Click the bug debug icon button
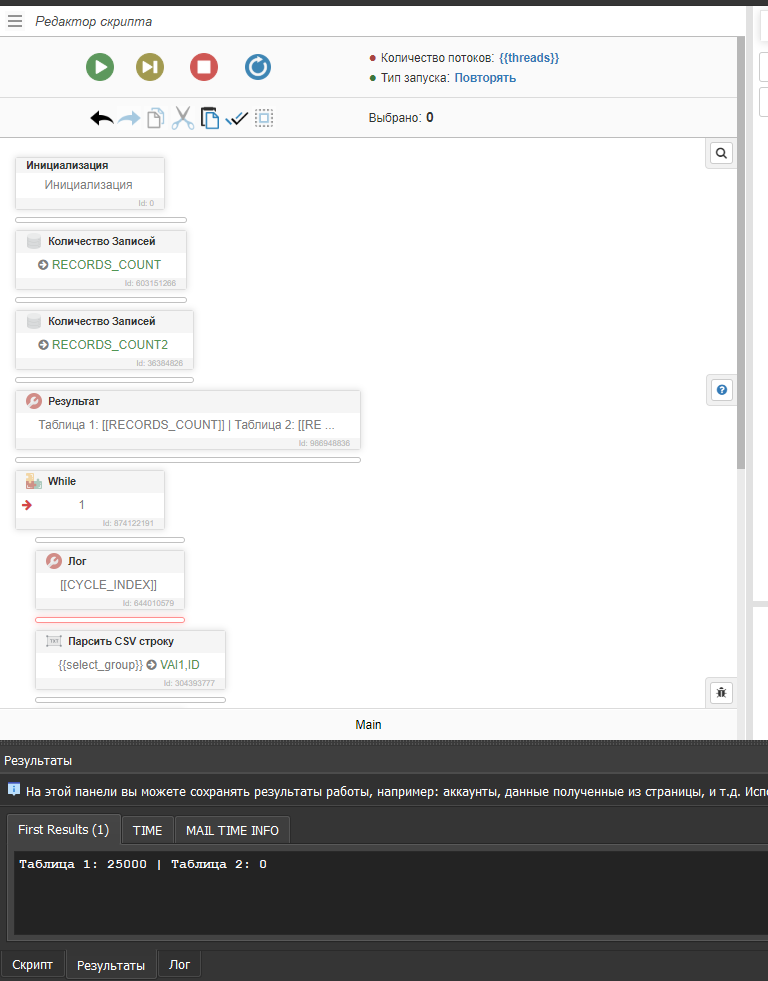Screen dimensions: 768x981 pos(722,692)
